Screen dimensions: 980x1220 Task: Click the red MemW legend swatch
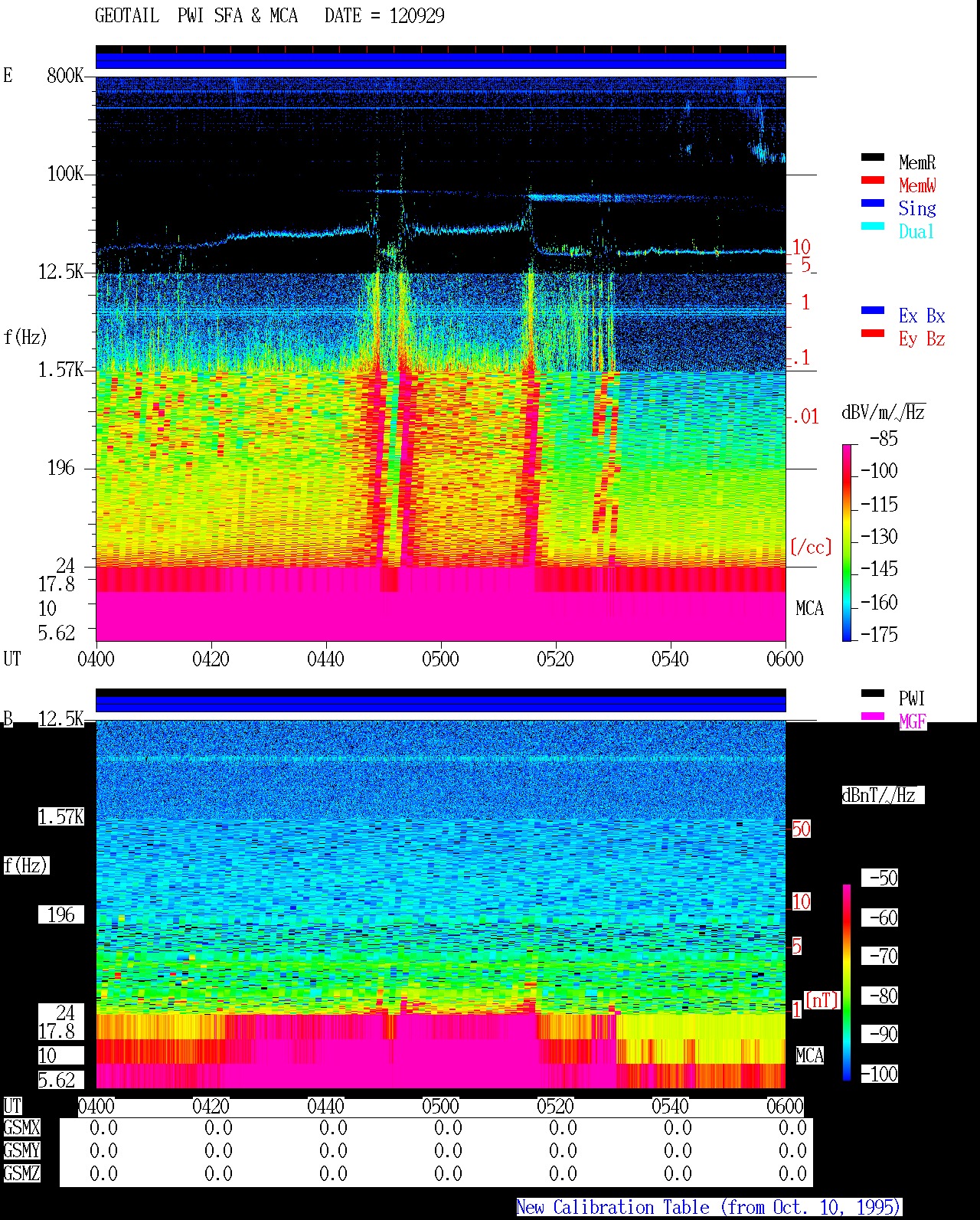click(x=873, y=181)
